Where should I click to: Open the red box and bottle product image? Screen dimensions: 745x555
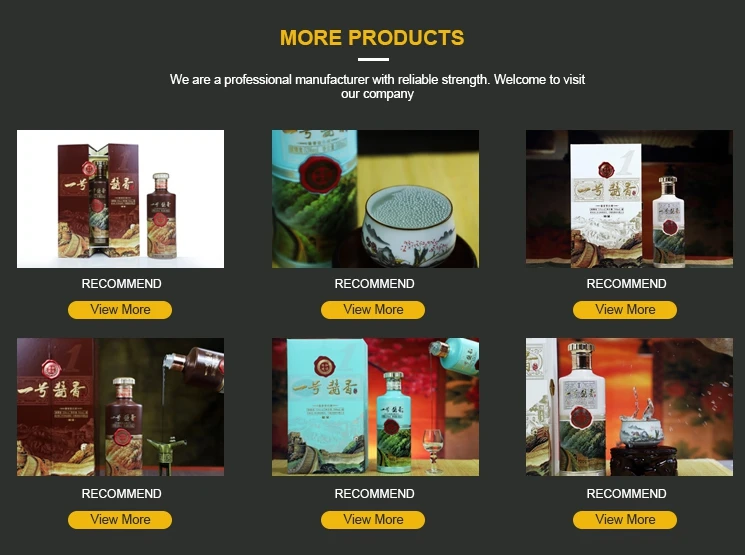pyautogui.click(x=120, y=199)
